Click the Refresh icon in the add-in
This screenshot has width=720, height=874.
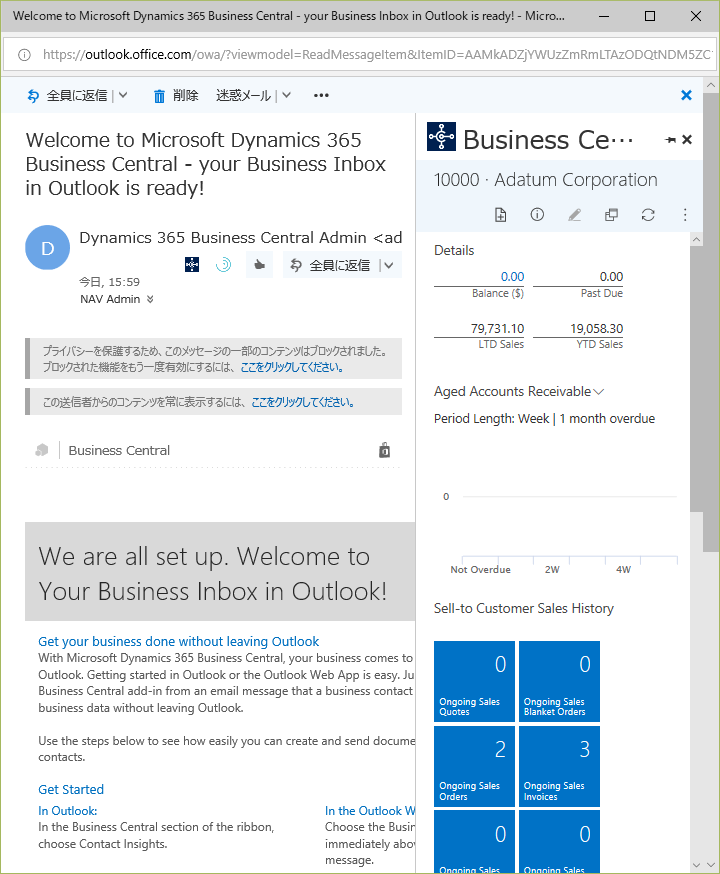(648, 215)
